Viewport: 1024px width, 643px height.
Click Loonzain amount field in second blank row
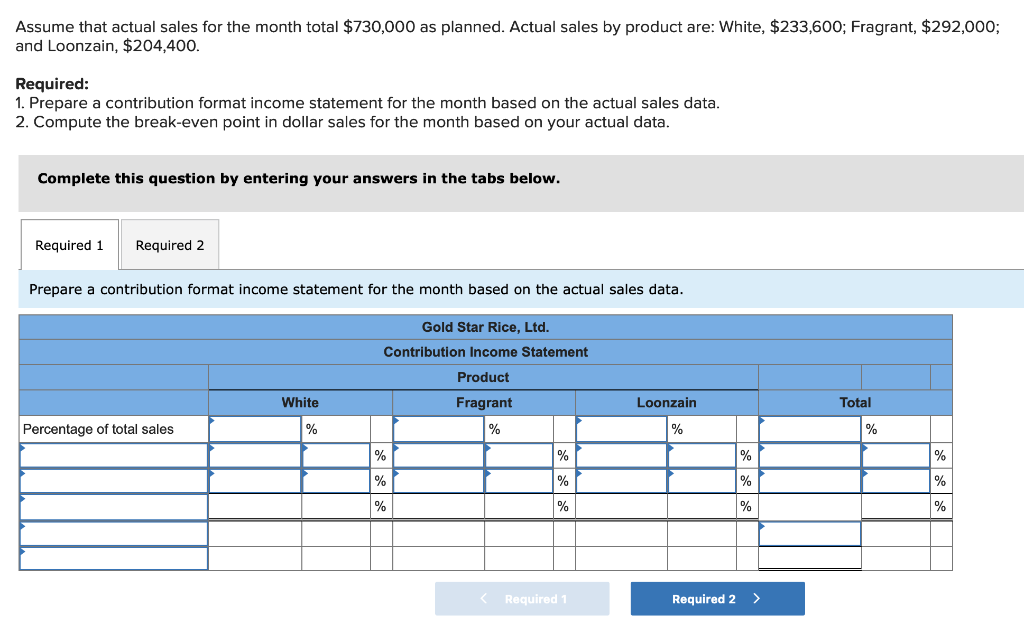tap(622, 481)
